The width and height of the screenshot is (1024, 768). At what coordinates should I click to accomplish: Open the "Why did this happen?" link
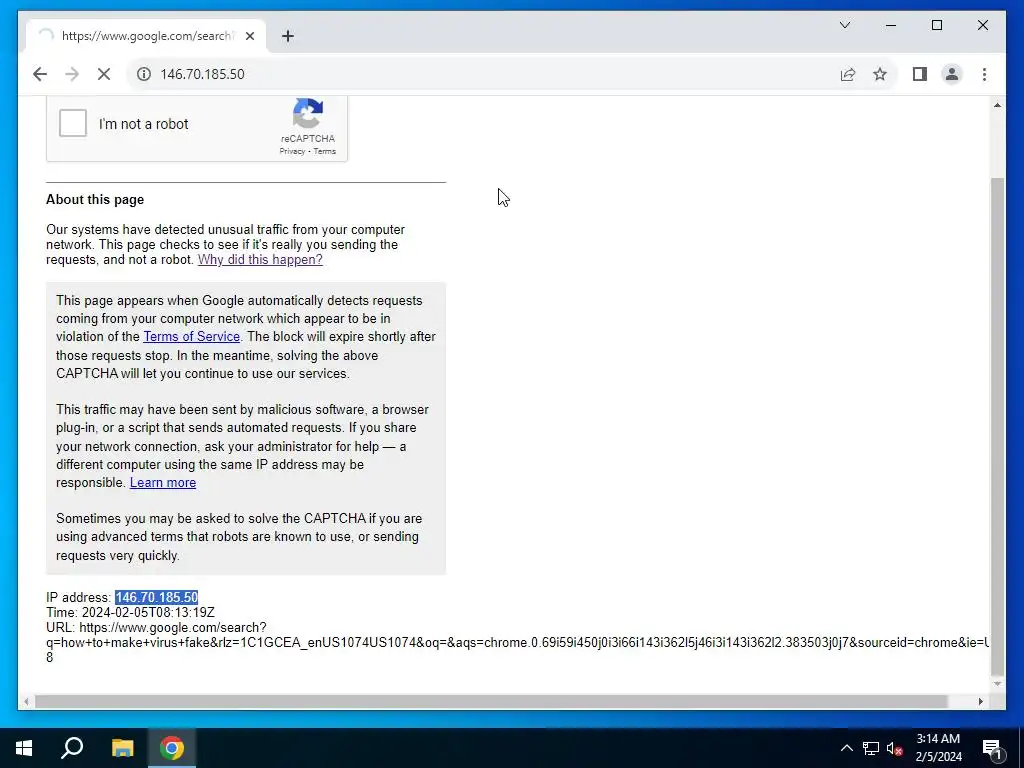[x=260, y=259]
